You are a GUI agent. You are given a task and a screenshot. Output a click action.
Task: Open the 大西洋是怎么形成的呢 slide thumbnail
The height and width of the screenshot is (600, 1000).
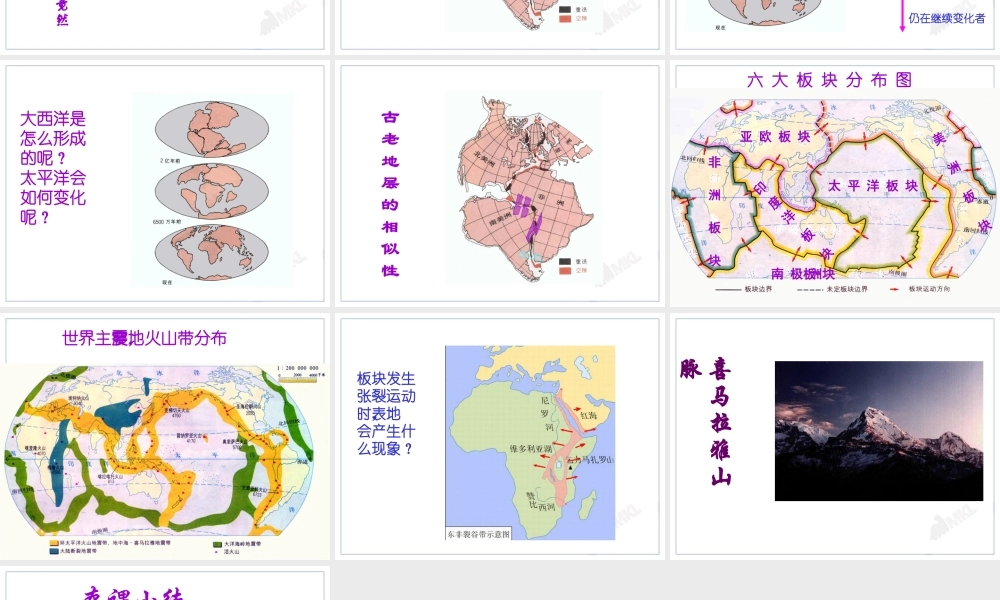click(165, 183)
